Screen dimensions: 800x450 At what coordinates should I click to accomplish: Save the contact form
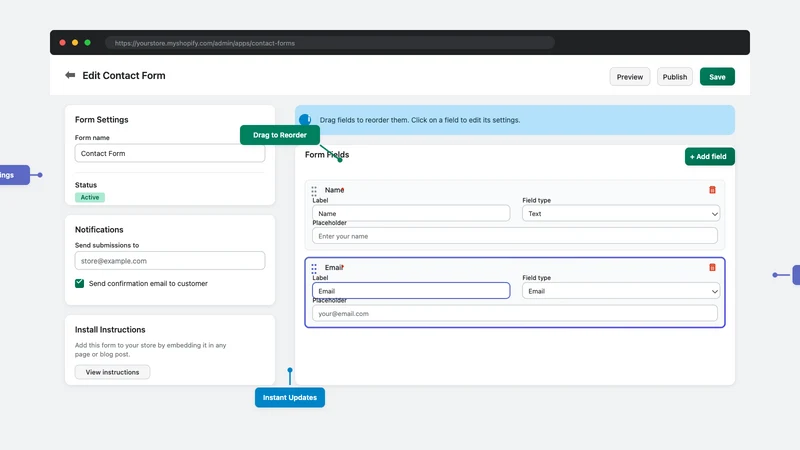coord(717,77)
